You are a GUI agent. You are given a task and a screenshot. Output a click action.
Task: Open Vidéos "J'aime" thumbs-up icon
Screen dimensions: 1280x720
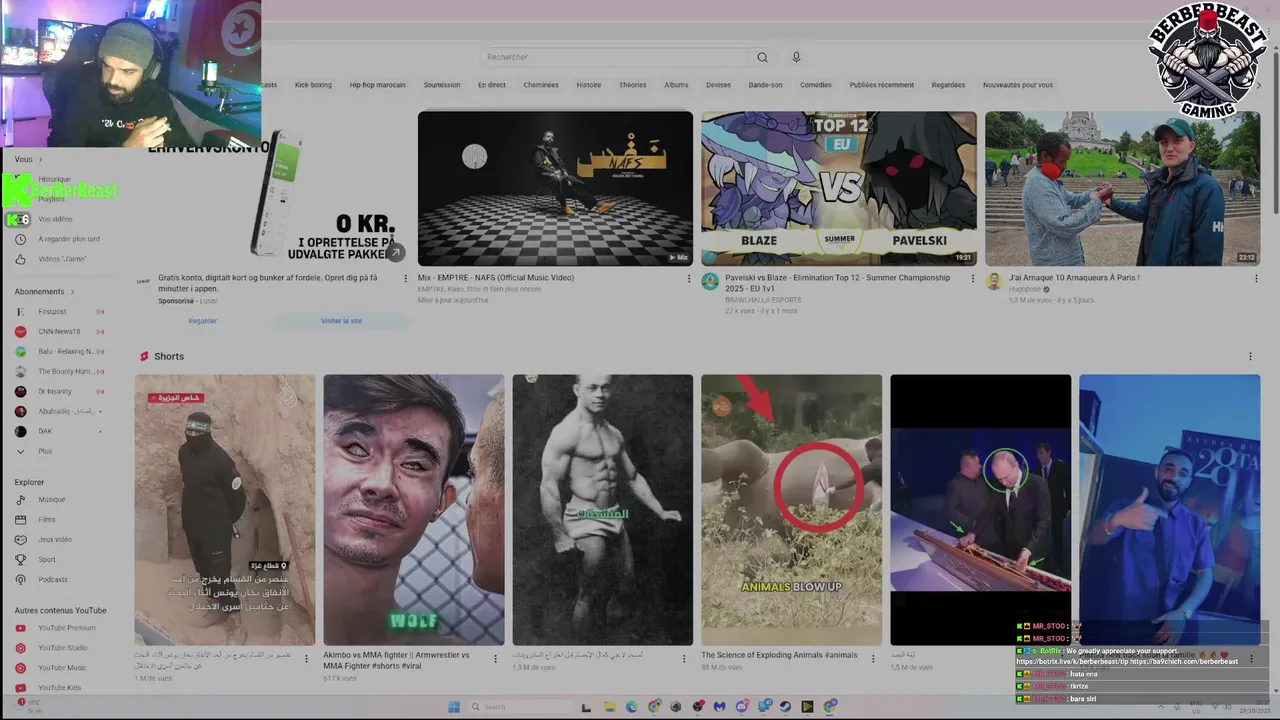(20, 259)
